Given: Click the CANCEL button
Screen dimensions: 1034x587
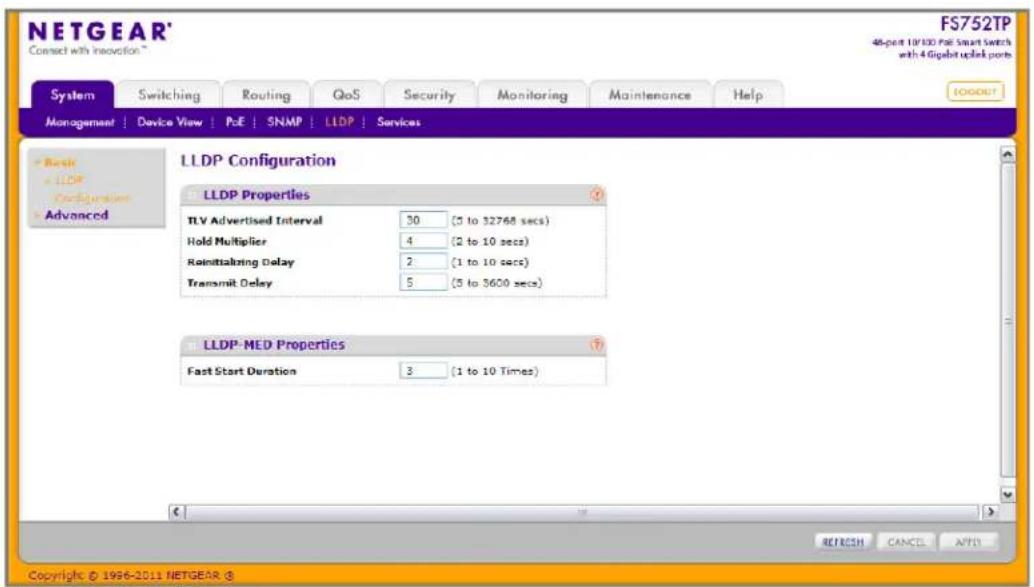Looking at the screenshot, I should 905,542.
